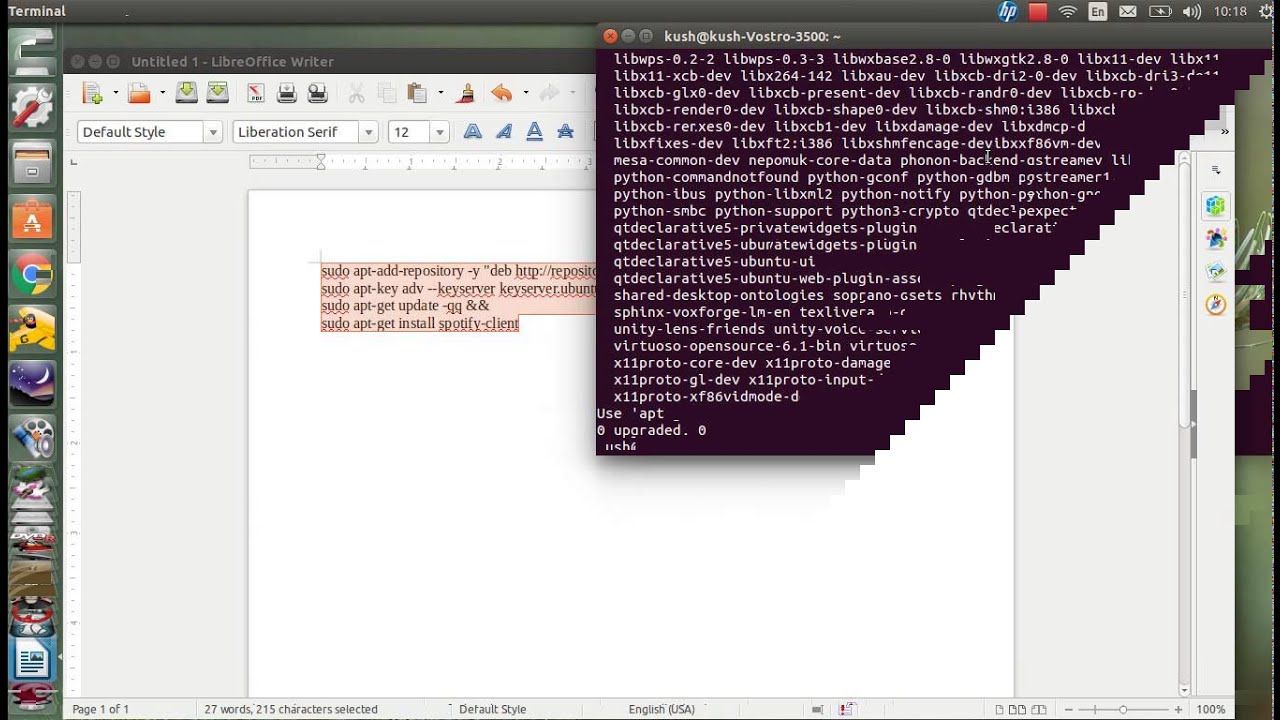Open Ubuntu Software Center from launcher

coord(32,219)
